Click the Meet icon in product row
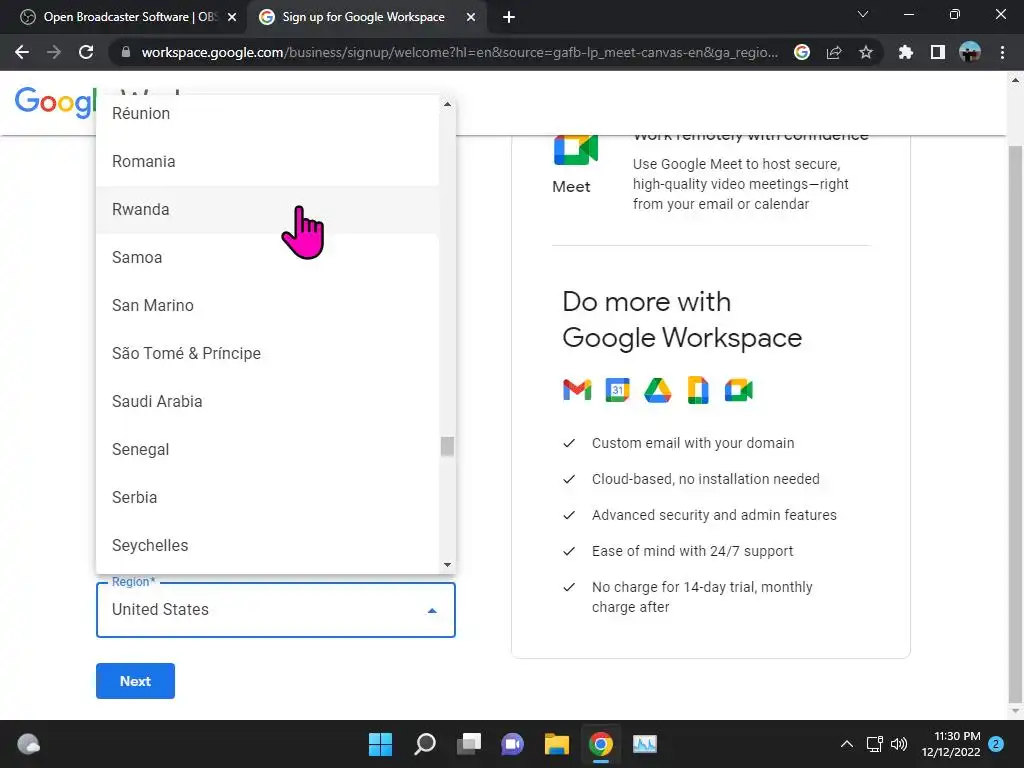 point(739,390)
